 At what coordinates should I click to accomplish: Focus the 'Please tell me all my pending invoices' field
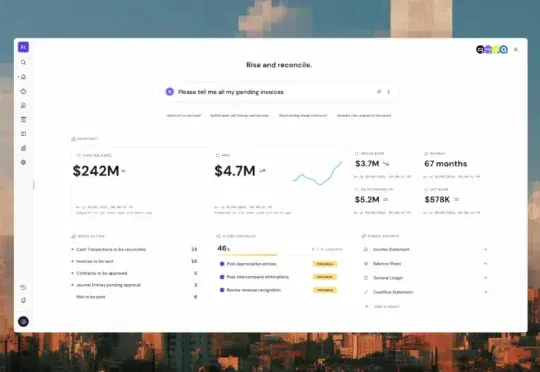279,92
